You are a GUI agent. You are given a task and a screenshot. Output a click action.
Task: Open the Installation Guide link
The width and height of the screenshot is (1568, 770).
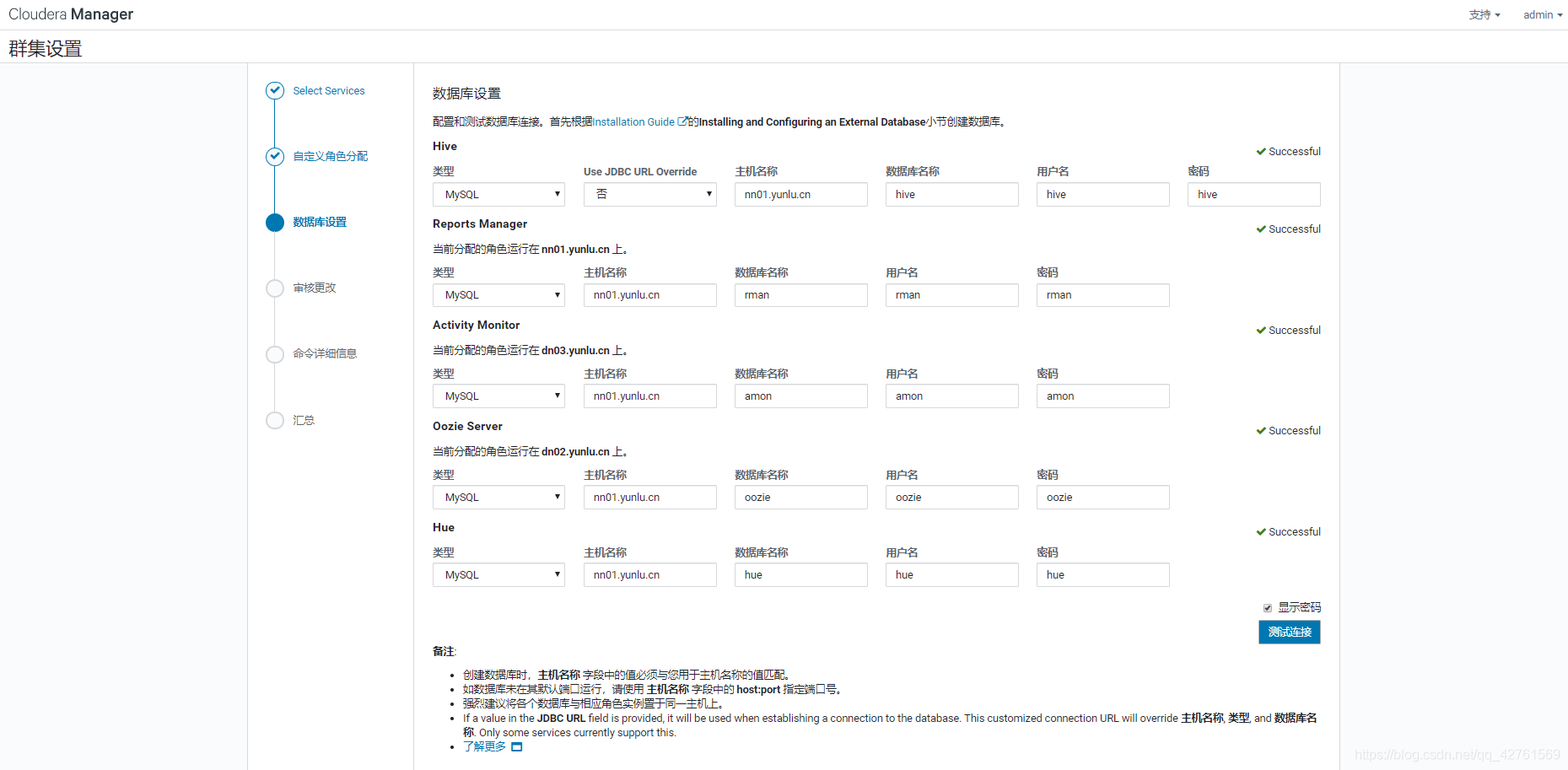pos(634,121)
